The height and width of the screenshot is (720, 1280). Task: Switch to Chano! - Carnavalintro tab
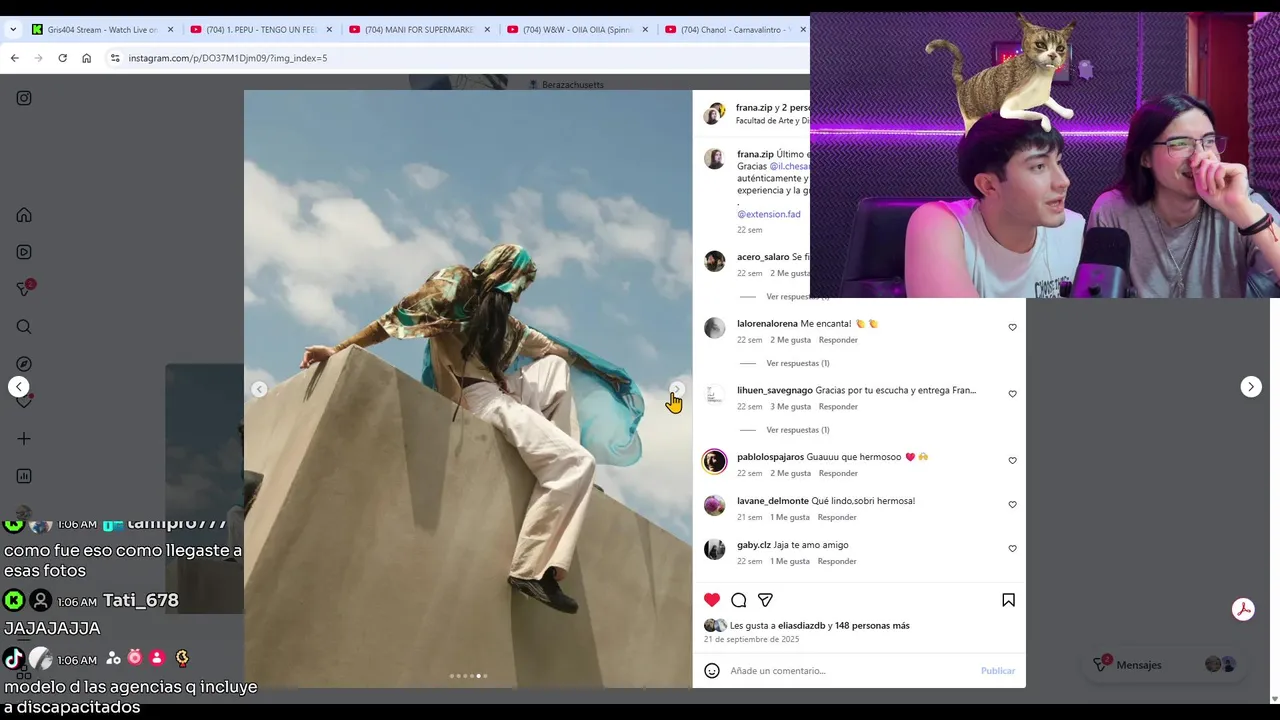[x=735, y=30]
